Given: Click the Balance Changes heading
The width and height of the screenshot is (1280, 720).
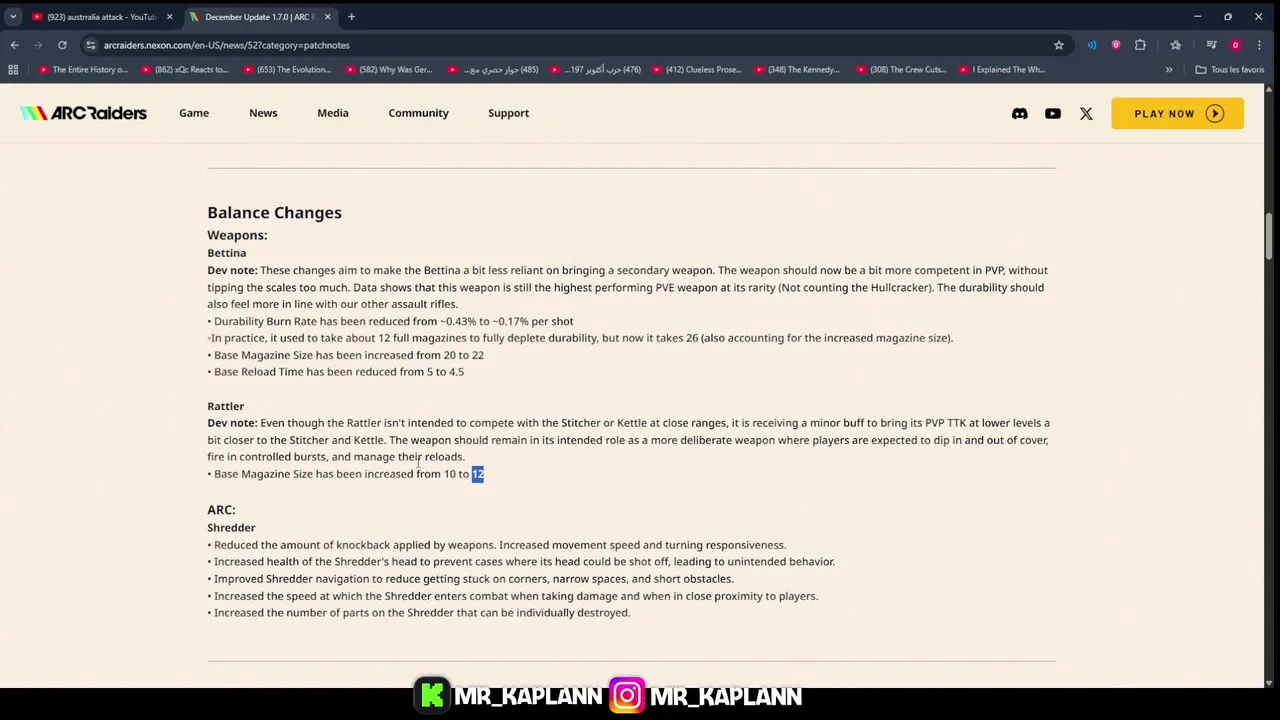Looking at the screenshot, I should tap(274, 212).
